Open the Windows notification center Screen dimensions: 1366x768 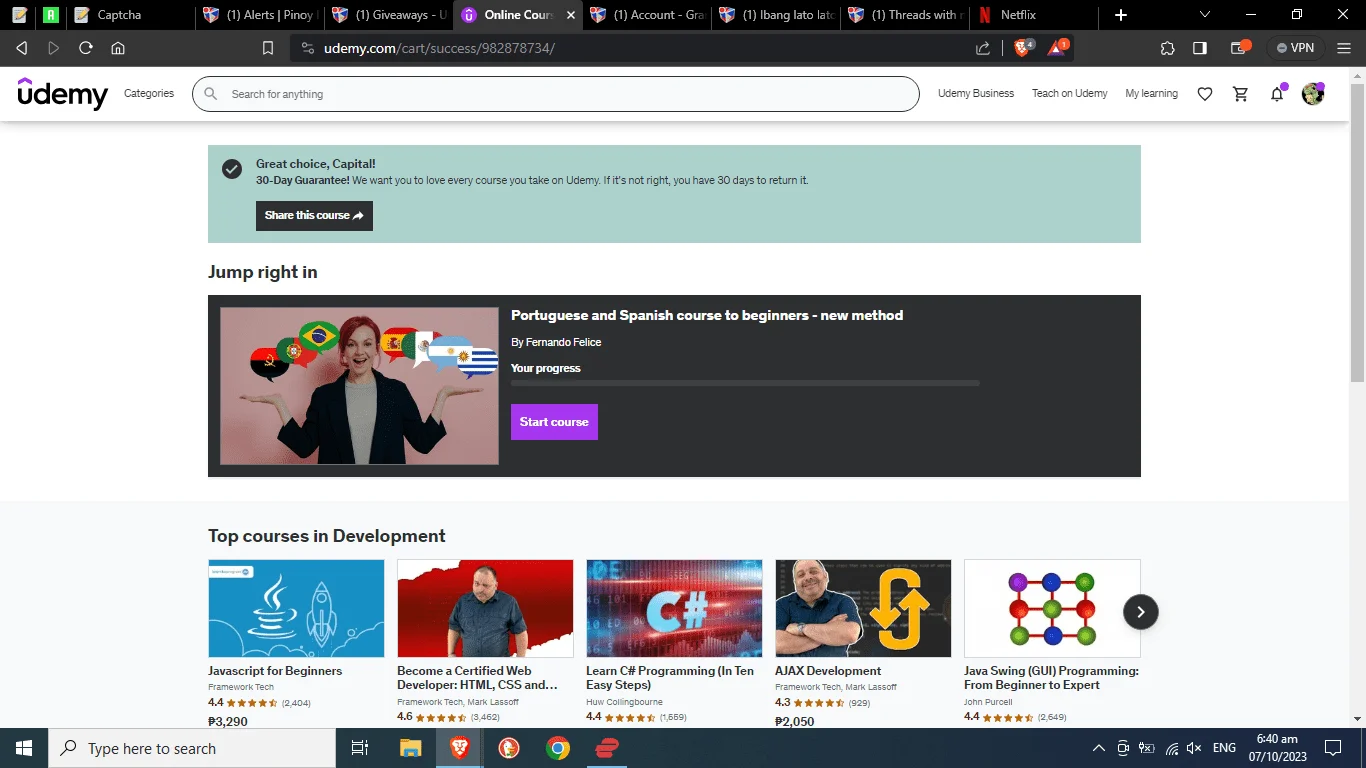[1333, 748]
